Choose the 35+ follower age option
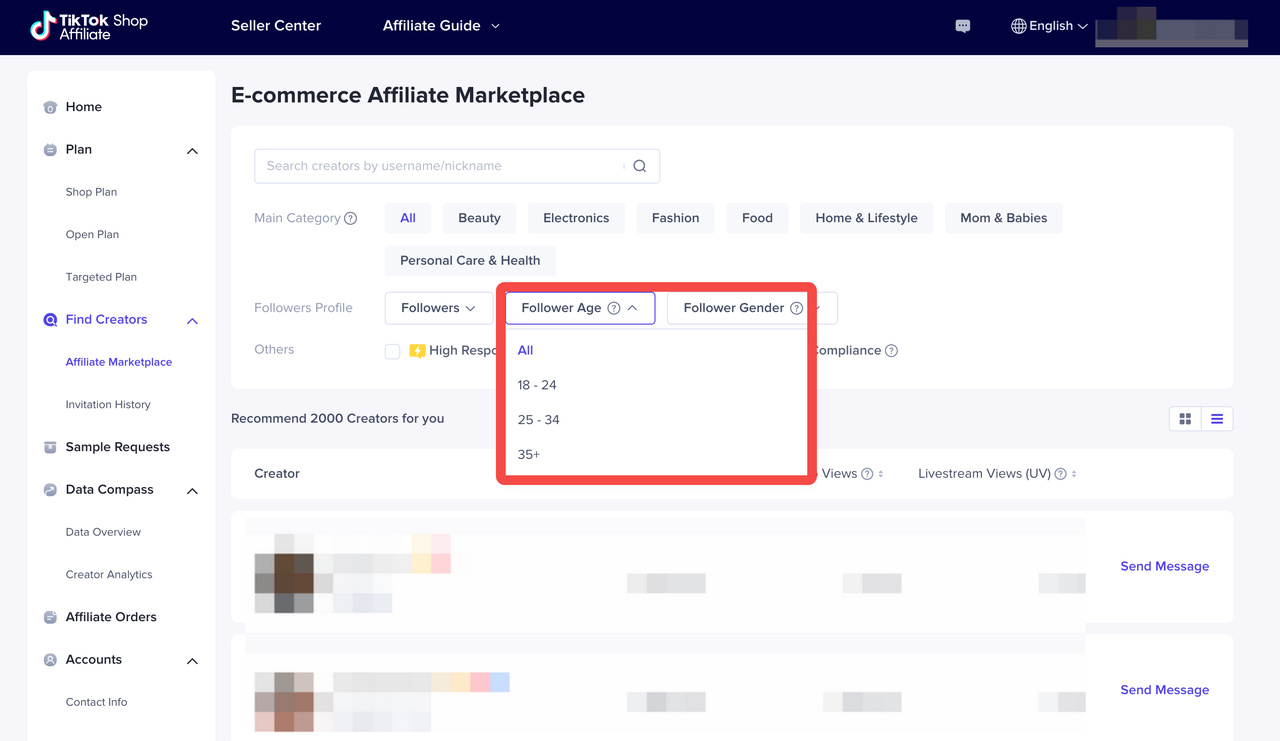The height and width of the screenshot is (741, 1280). point(529,454)
